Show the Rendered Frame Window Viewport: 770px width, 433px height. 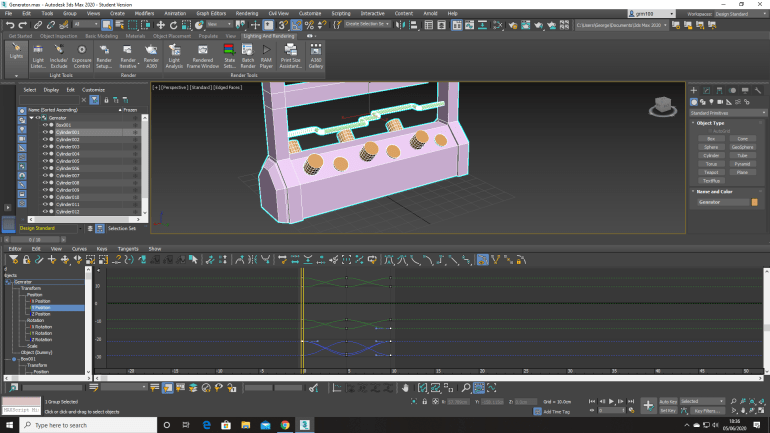[x=202, y=56]
